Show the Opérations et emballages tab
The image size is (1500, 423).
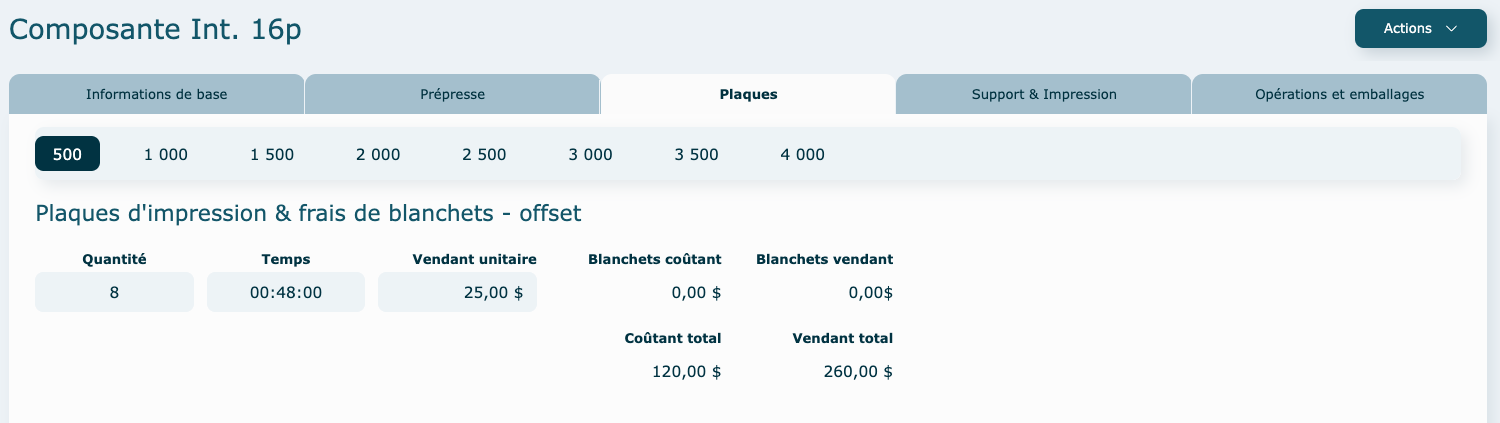point(1339,95)
